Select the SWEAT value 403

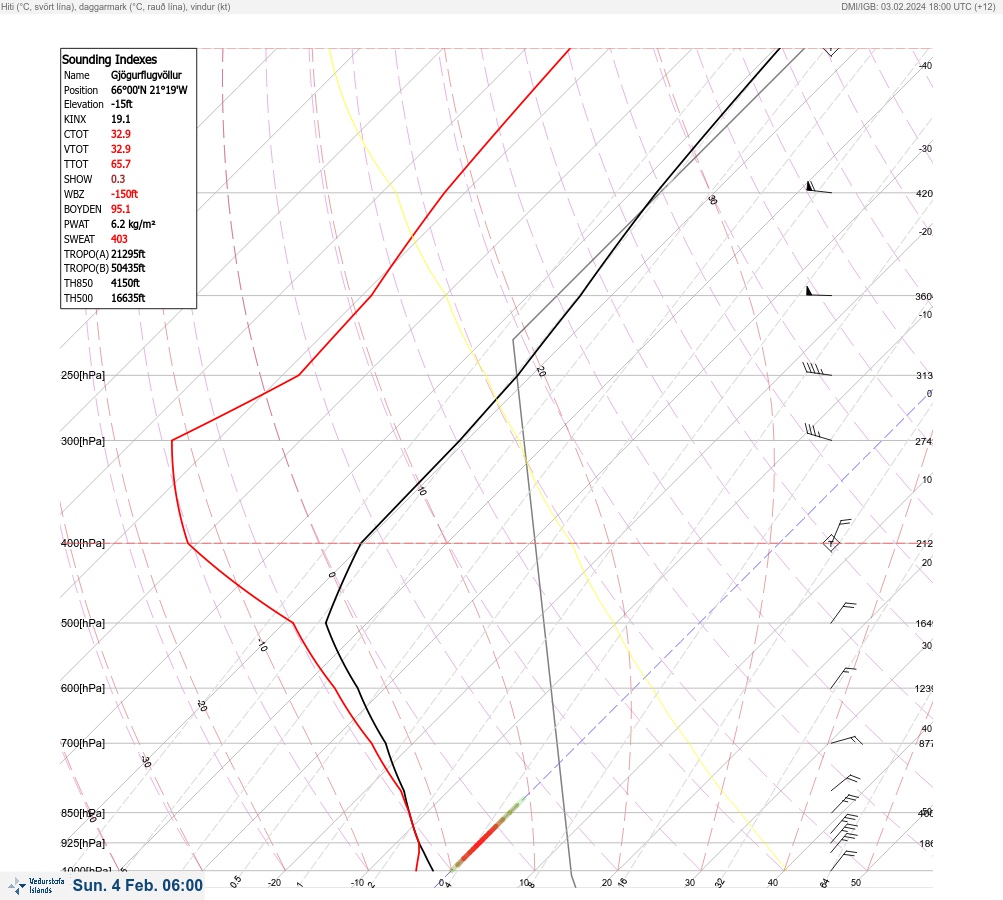(119, 239)
